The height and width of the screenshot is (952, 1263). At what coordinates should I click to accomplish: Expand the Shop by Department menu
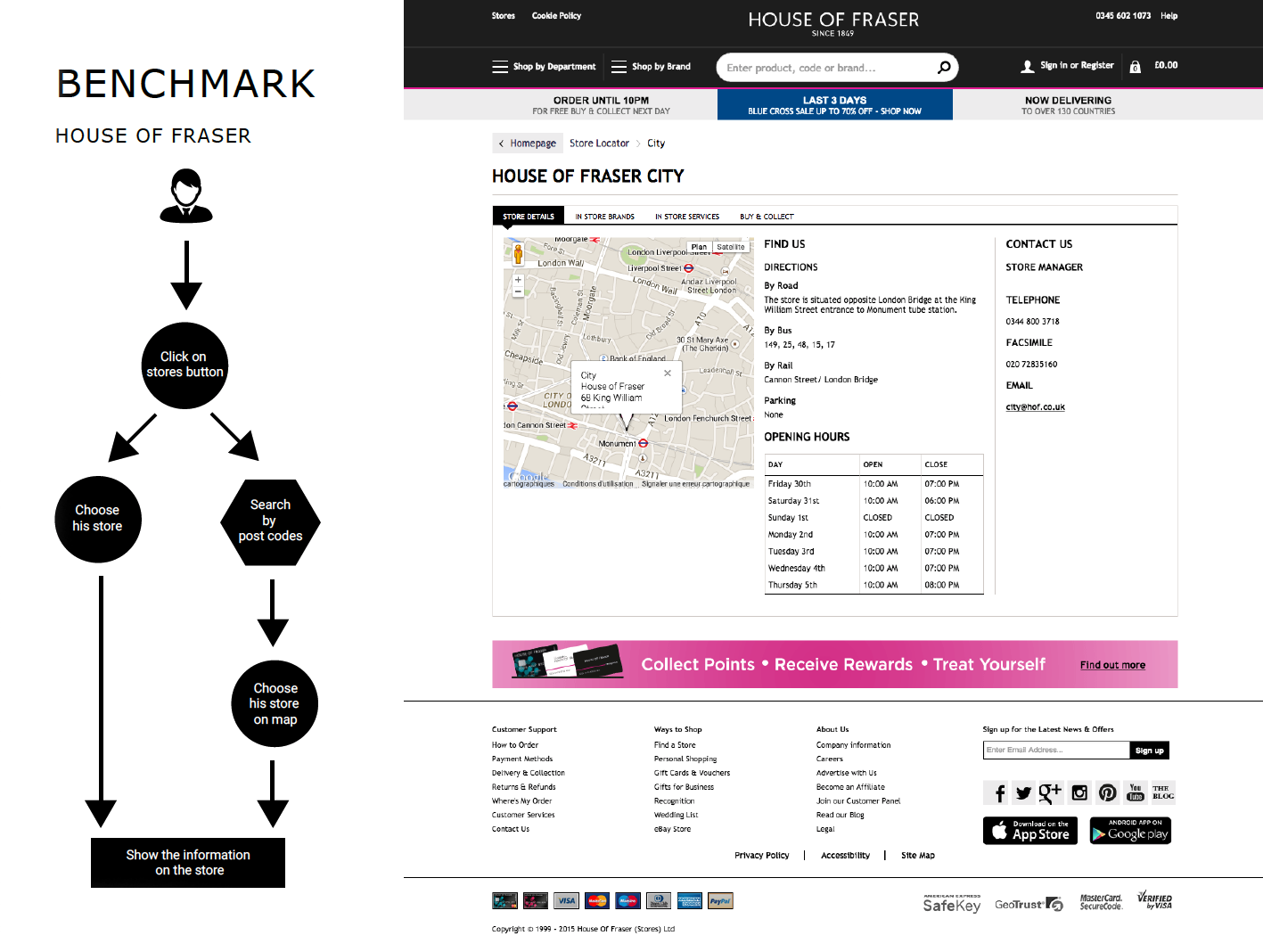544,67
